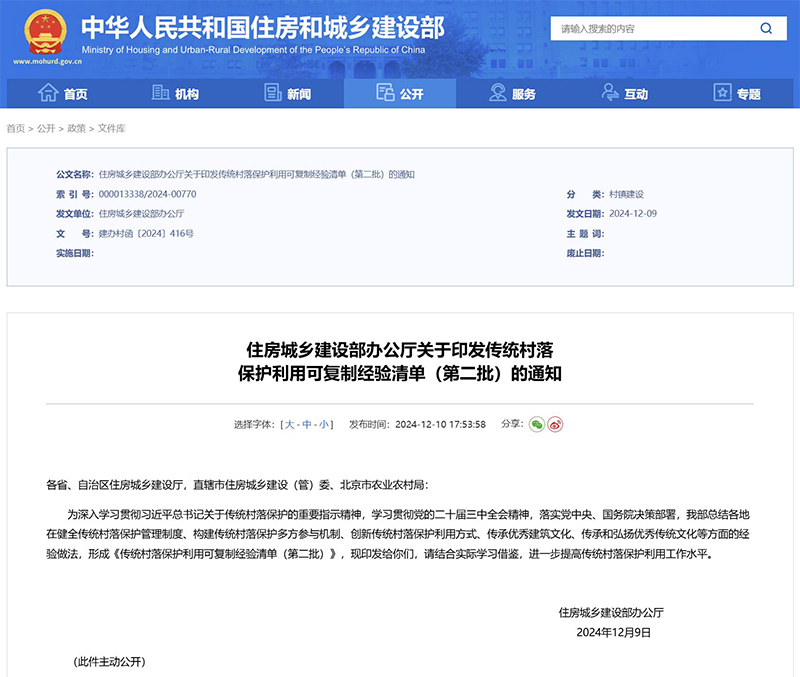The height and width of the screenshot is (677, 800).
Task: Open the 公开 navigation tab
Action: (x=399, y=93)
